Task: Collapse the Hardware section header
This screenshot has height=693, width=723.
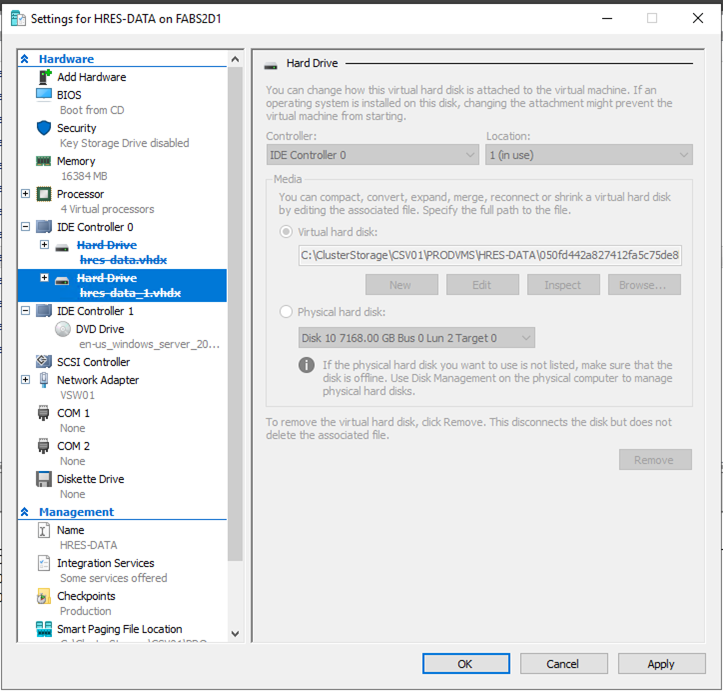Action: 25,59
